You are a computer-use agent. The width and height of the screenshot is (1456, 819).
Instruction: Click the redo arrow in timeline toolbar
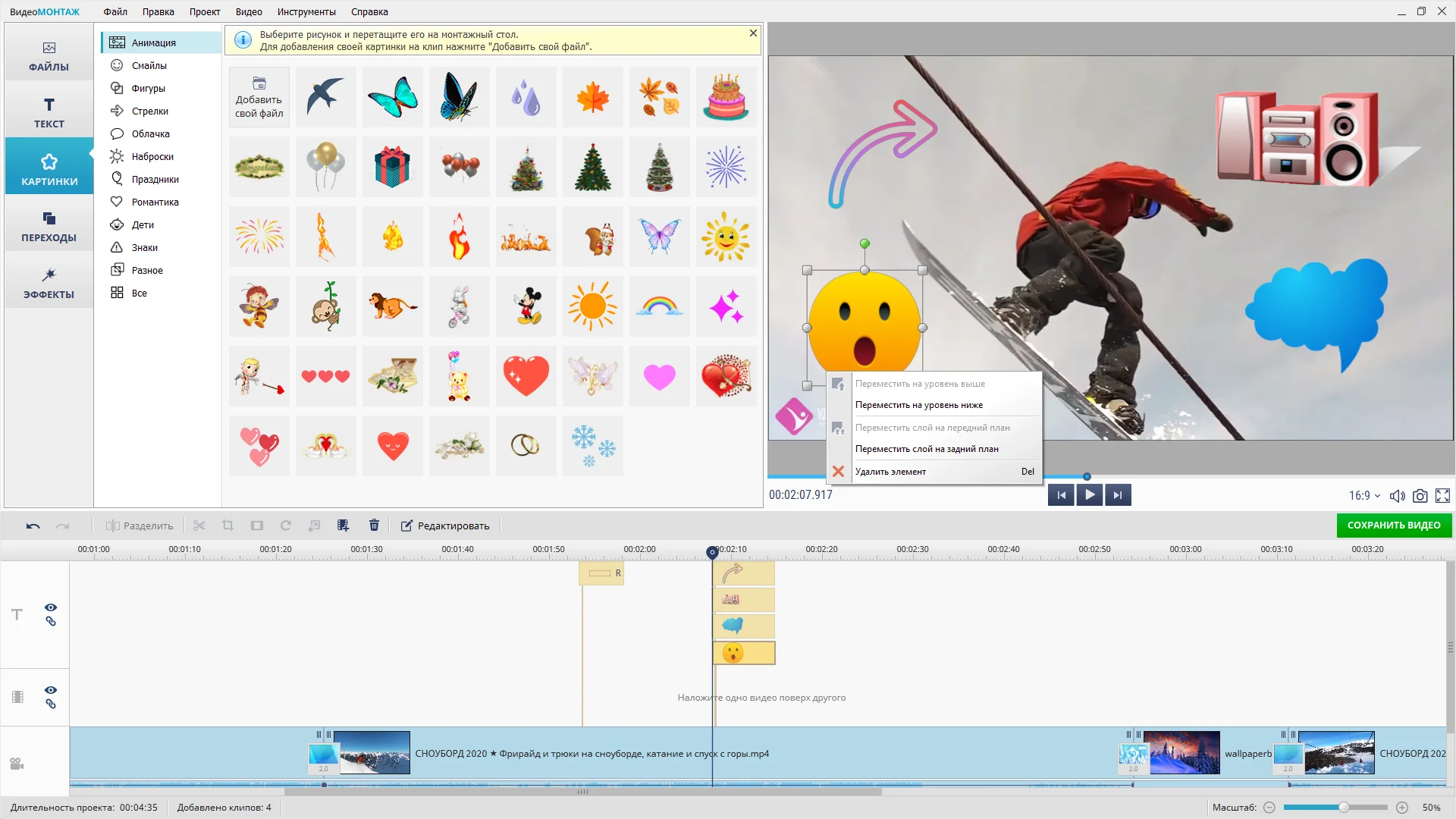(x=63, y=526)
